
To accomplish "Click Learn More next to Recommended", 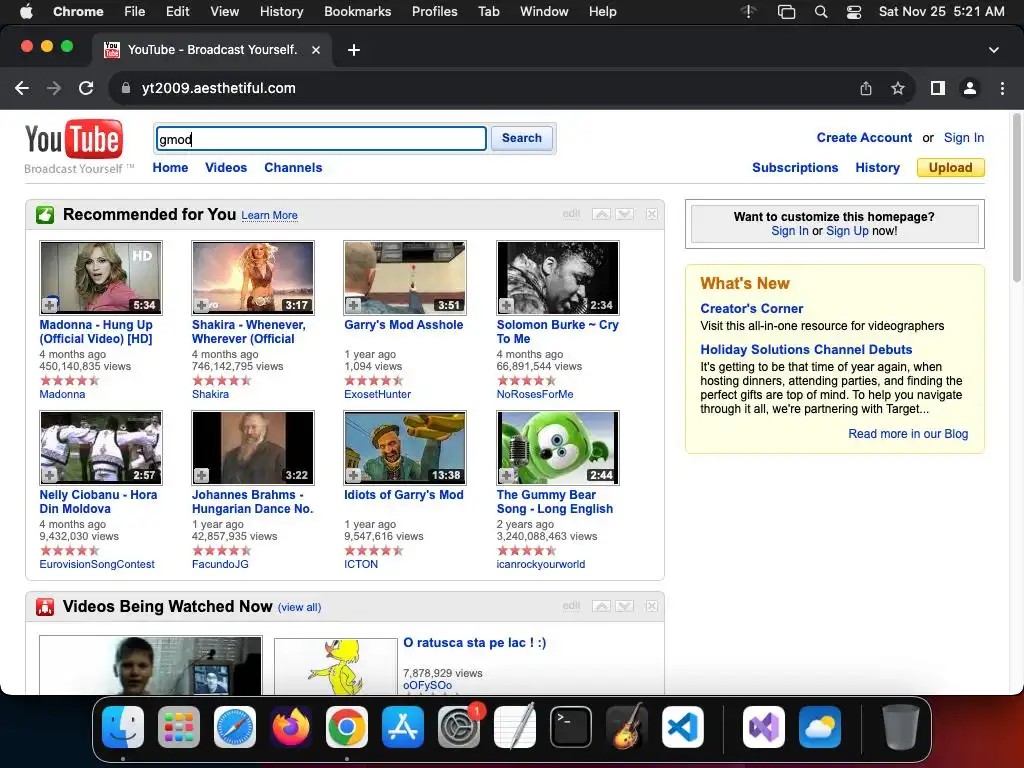I will 269,216.
